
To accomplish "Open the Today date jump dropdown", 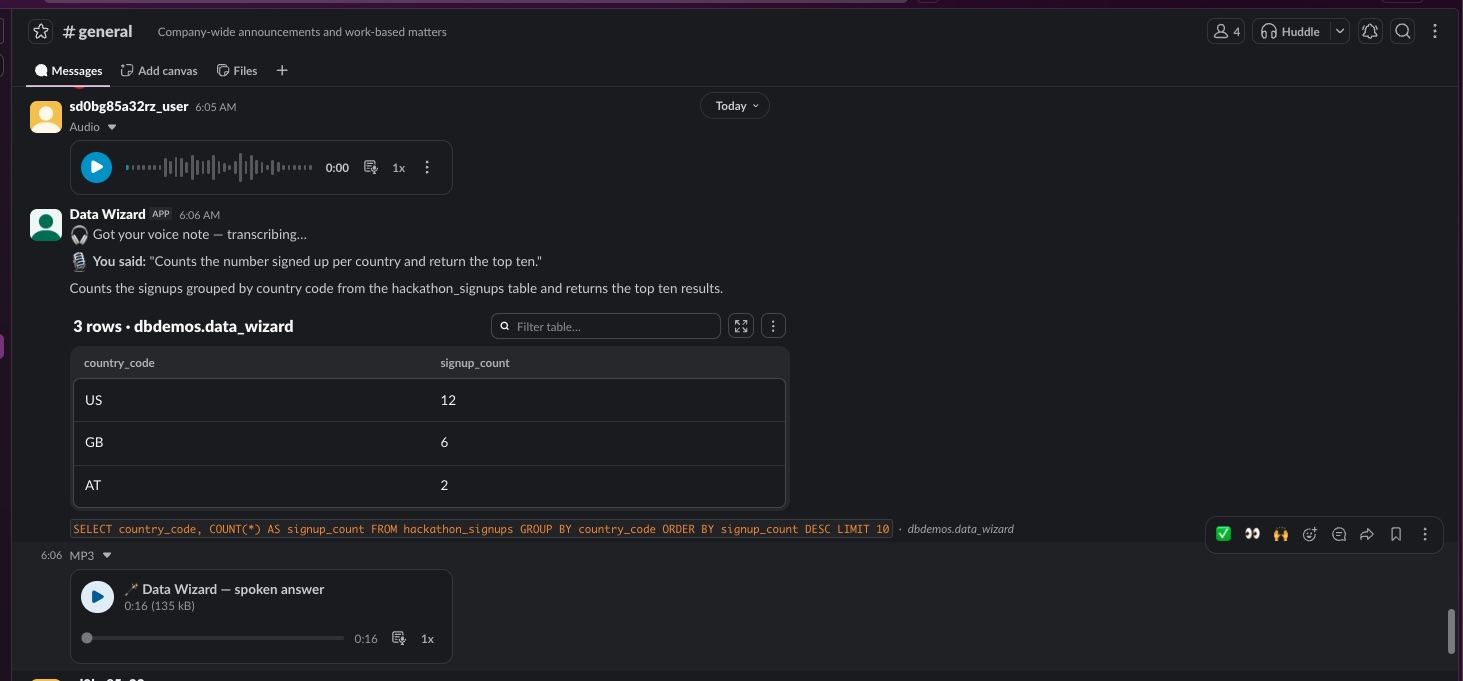I will point(735,106).
